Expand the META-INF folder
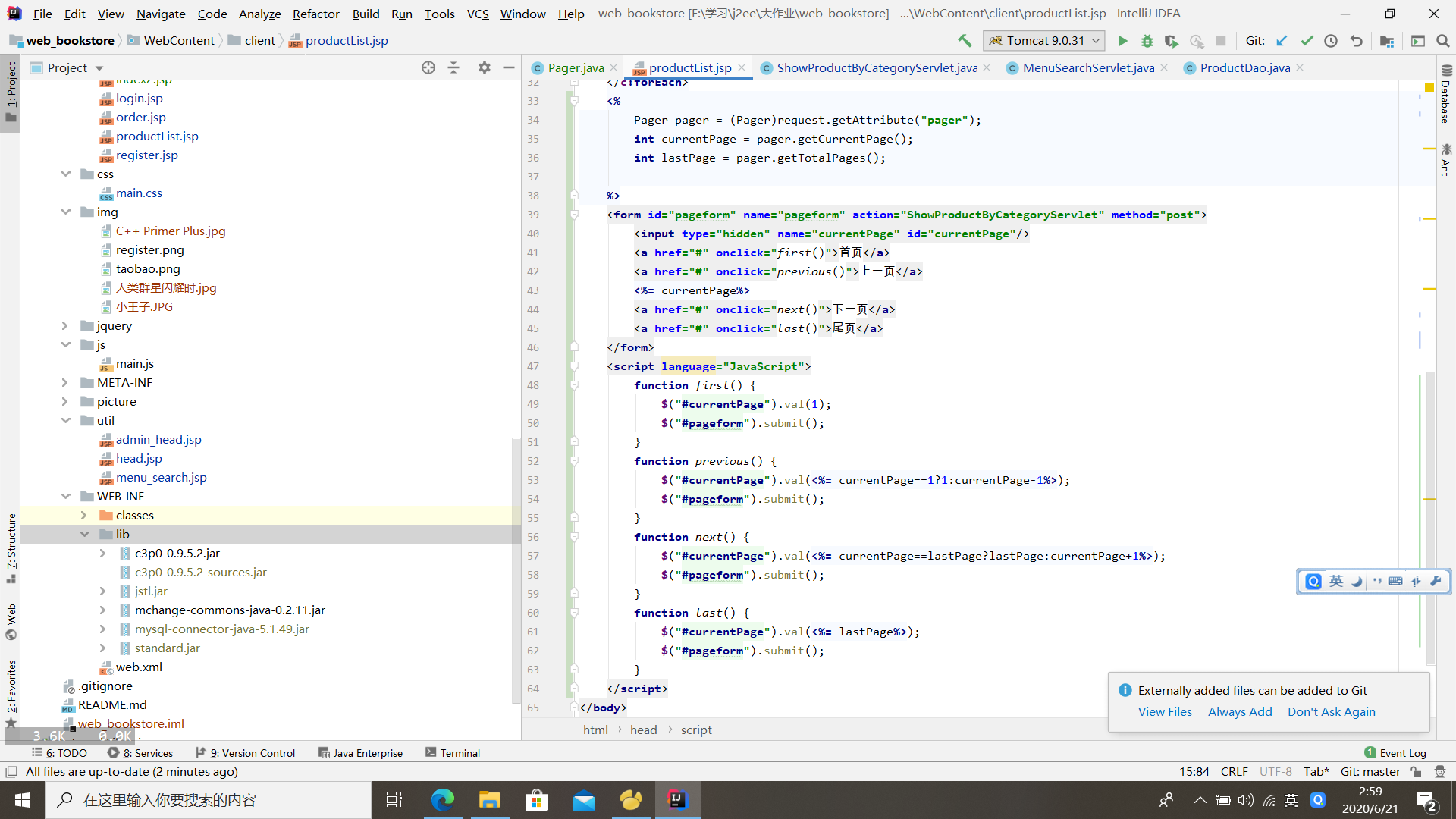 [66, 383]
